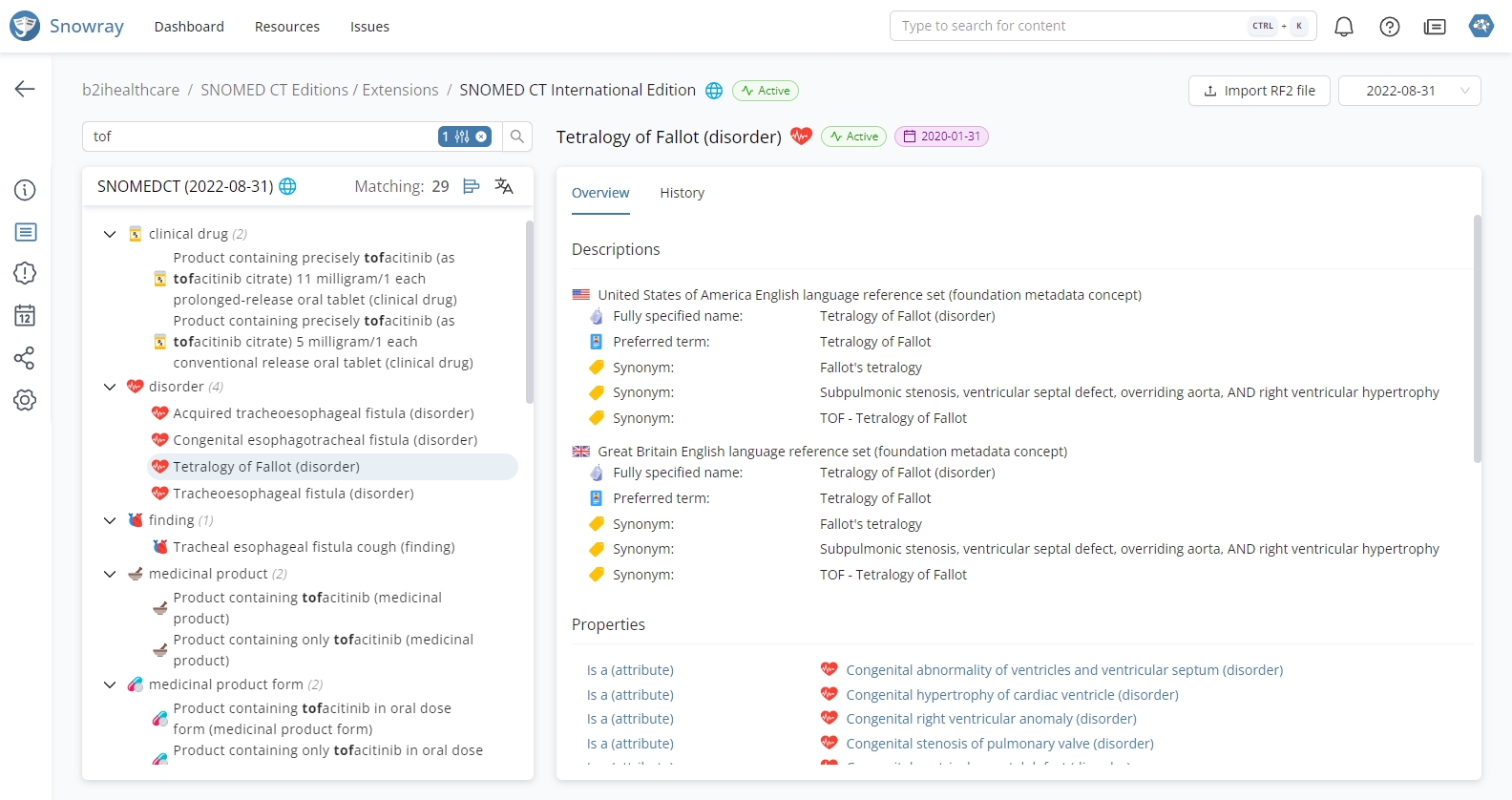Collapse the 'disorder' results group
1512x800 pixels.
tap(110, 387)
